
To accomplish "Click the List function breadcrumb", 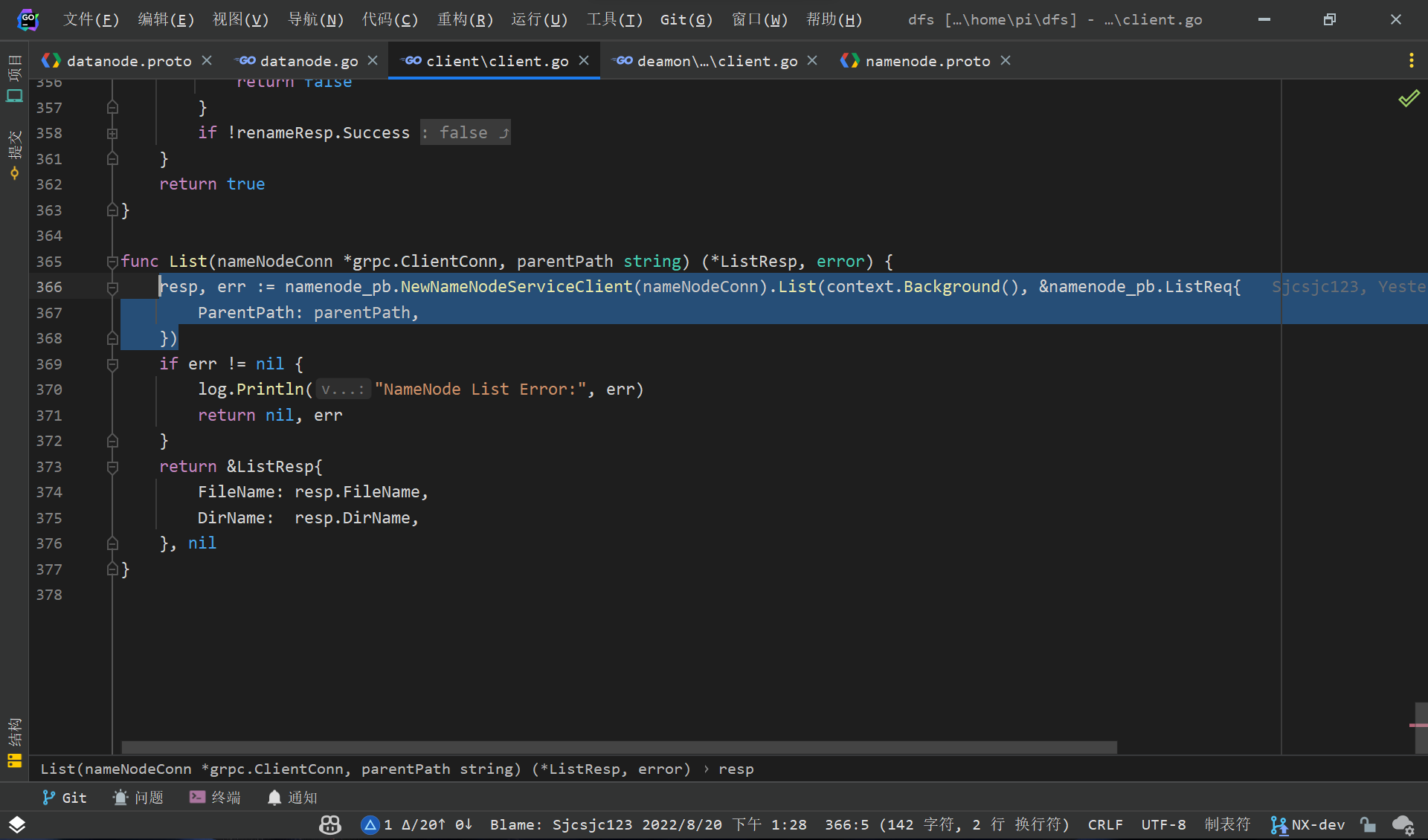I will point(365,769).
